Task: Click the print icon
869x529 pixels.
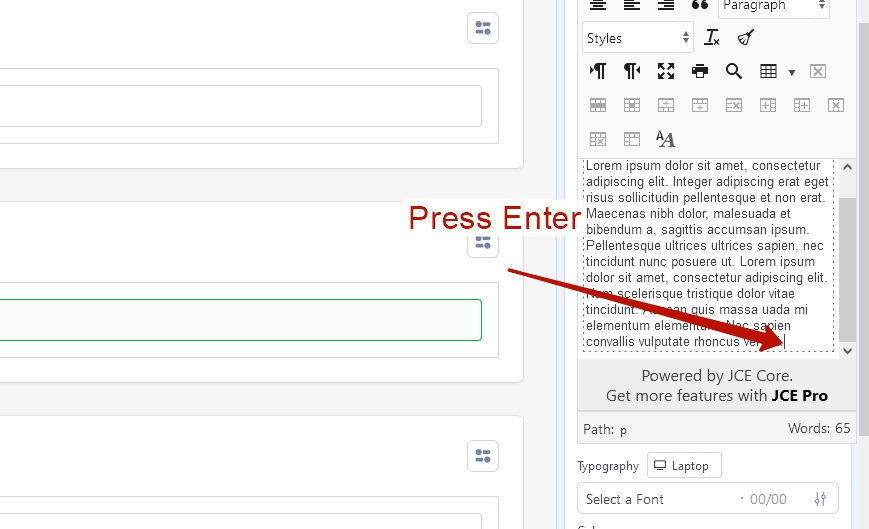Action: (x=700, y=71)
